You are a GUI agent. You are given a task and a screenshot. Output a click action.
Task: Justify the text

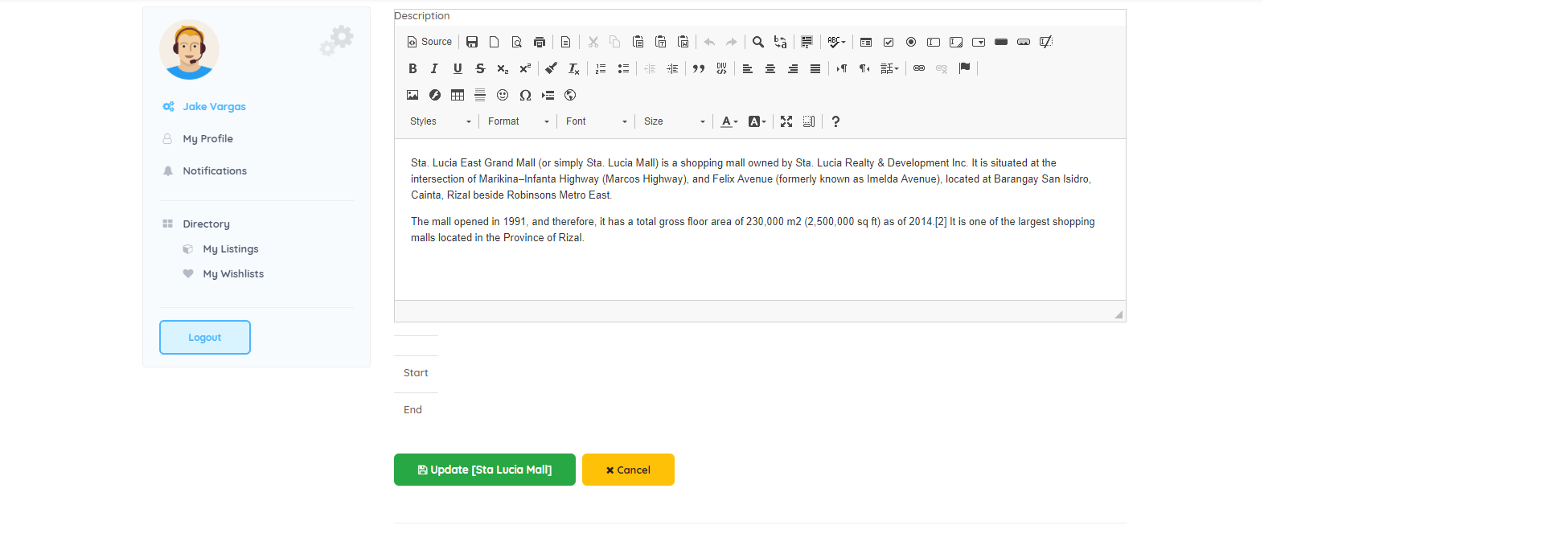815,68
